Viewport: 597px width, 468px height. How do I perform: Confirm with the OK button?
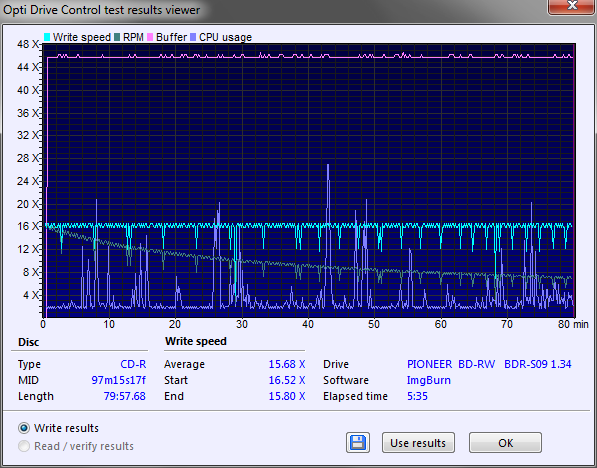click(505, 443)
